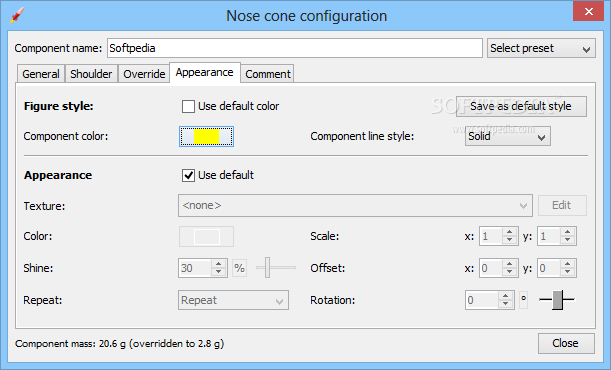The image size is (611, 370).
Task: Open the Repeat mode dropdown
Action: 233,300
